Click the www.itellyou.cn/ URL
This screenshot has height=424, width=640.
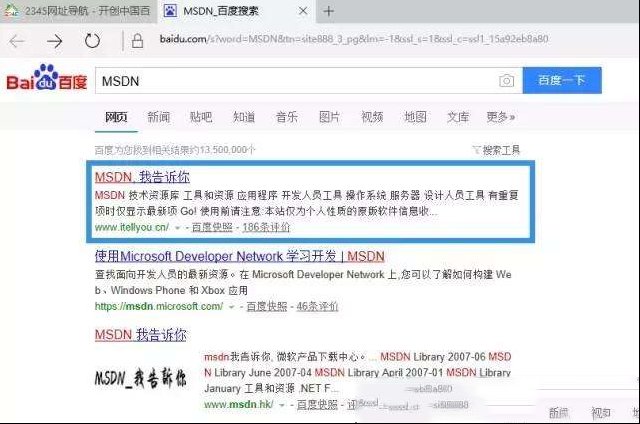click(x=132, y=227)
